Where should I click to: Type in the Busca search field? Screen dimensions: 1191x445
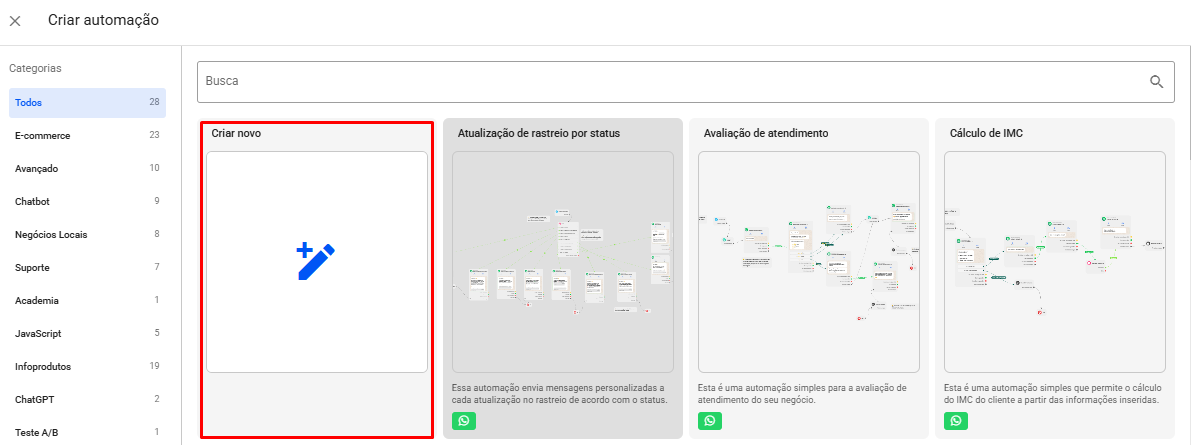[x=670, y=82]
